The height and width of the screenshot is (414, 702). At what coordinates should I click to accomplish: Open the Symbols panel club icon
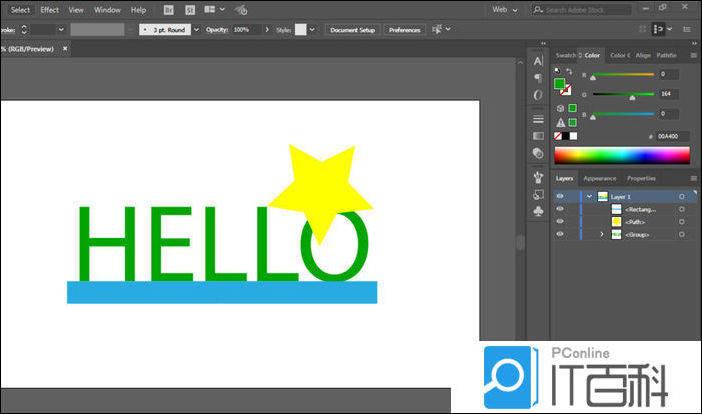point(538,212)
